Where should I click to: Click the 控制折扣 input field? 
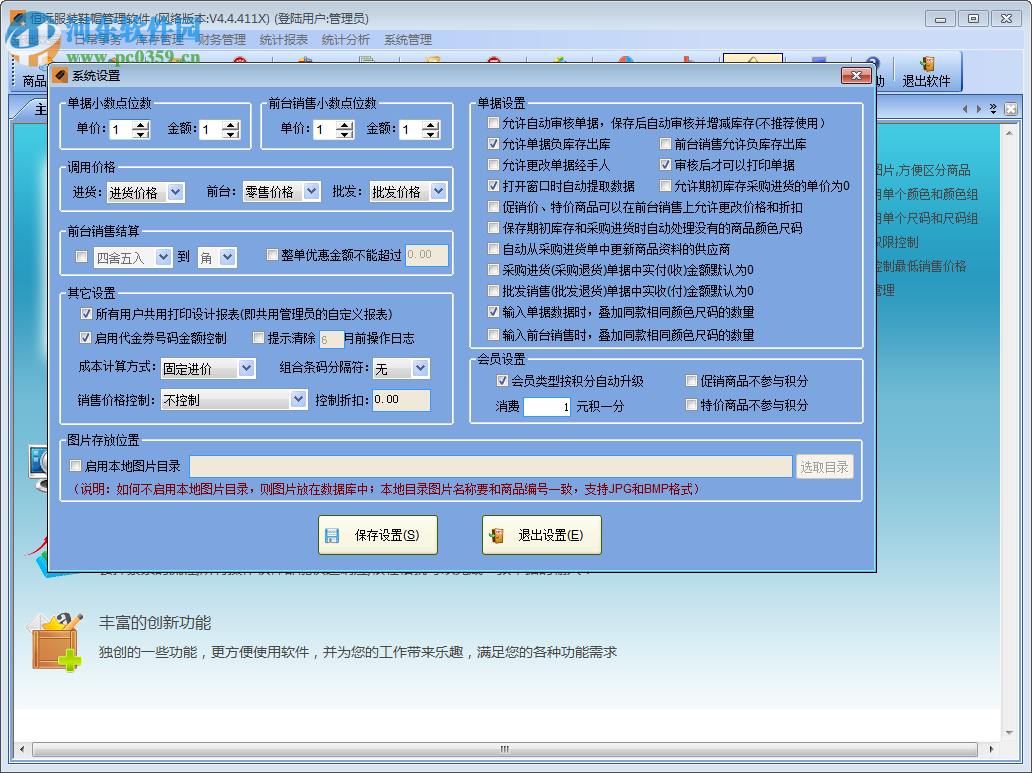[401, 400]
